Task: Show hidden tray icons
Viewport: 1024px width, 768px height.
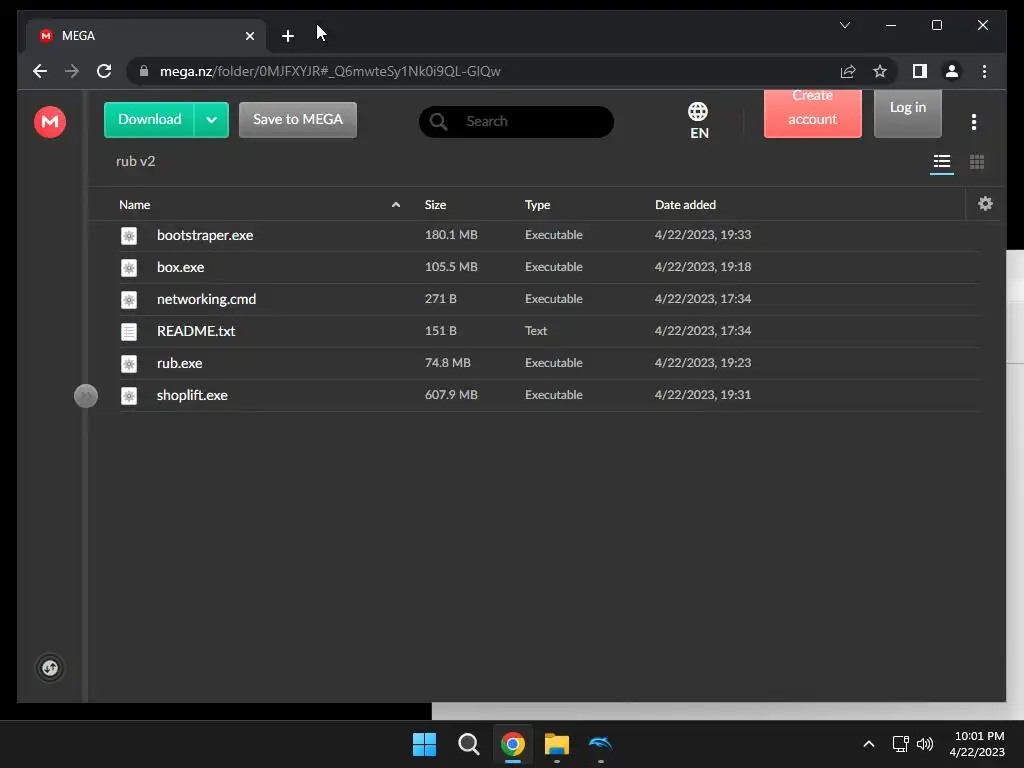Action: (x=869, y=744)
